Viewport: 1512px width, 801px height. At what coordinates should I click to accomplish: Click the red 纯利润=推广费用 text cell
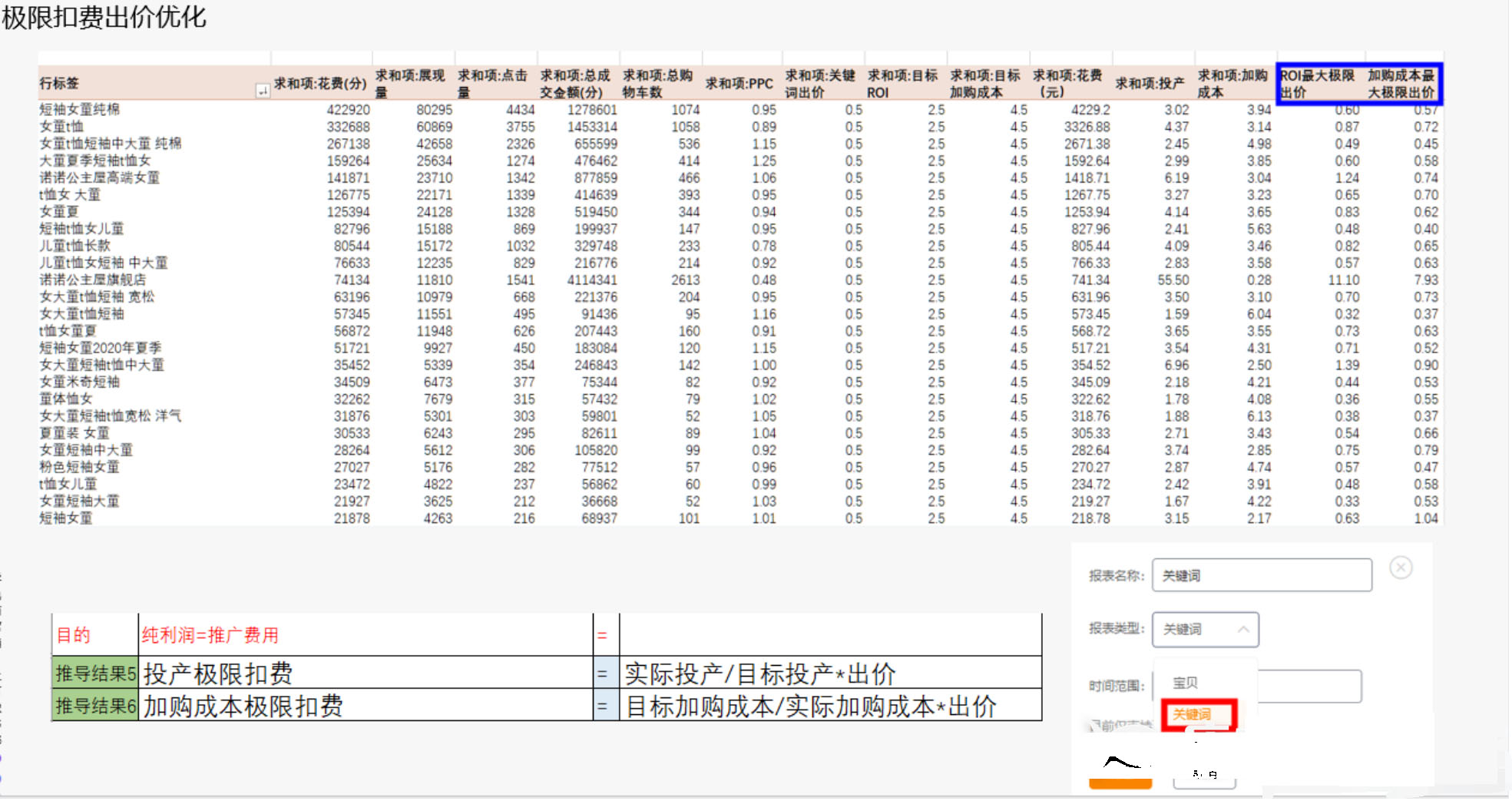(x=209, y=636)
